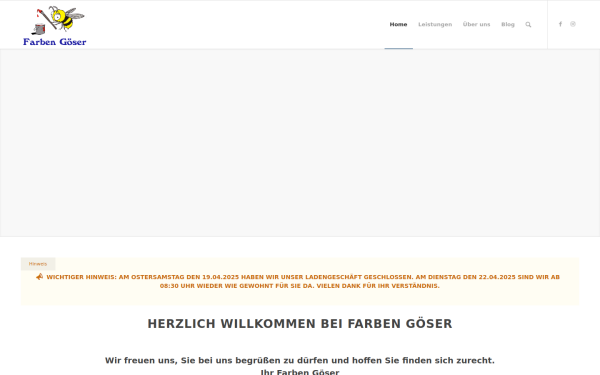The width and height of the screenshot is (600, 375).
Task: Open the Über uns menu item
Action: (x=476, y=24)
